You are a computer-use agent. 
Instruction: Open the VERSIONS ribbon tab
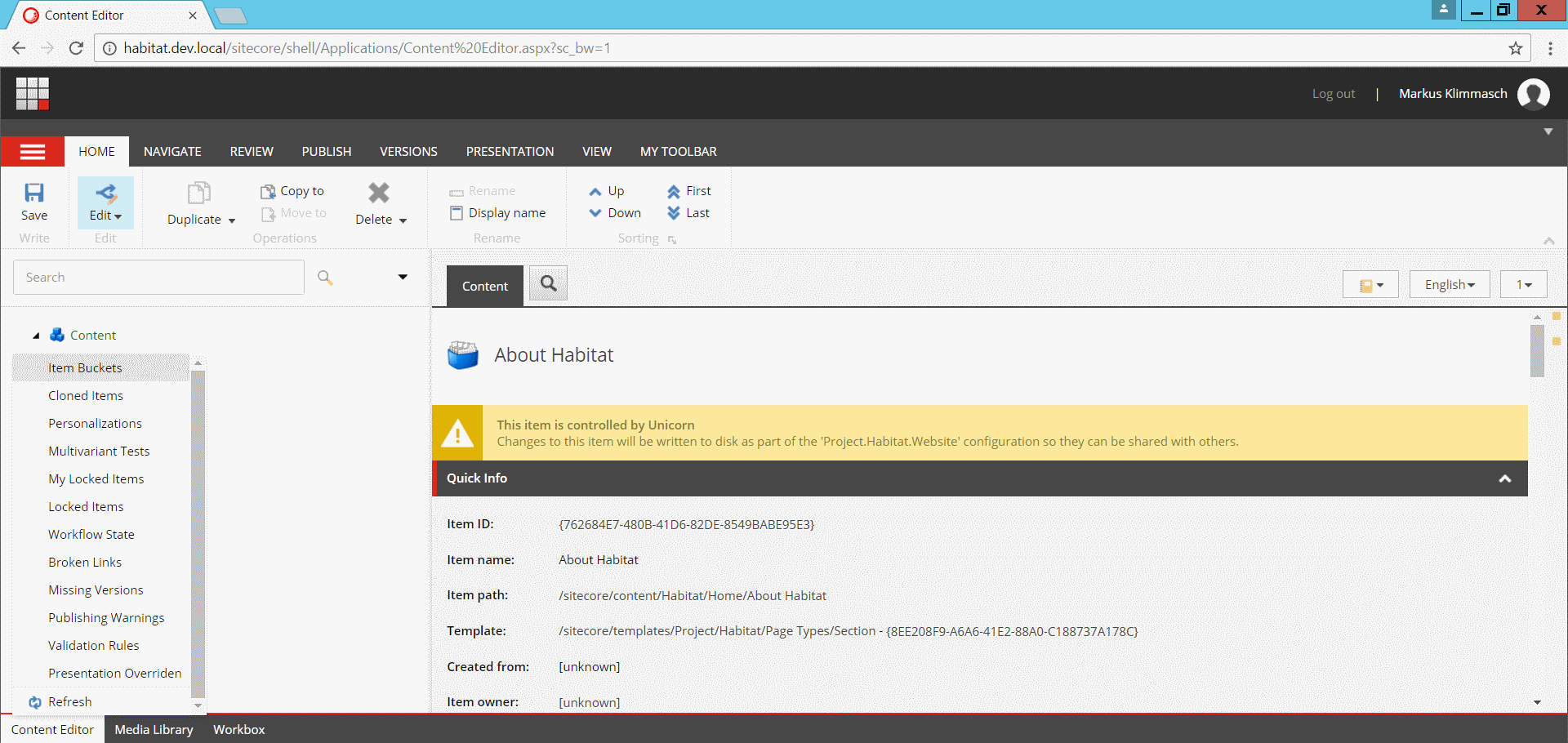408,152
